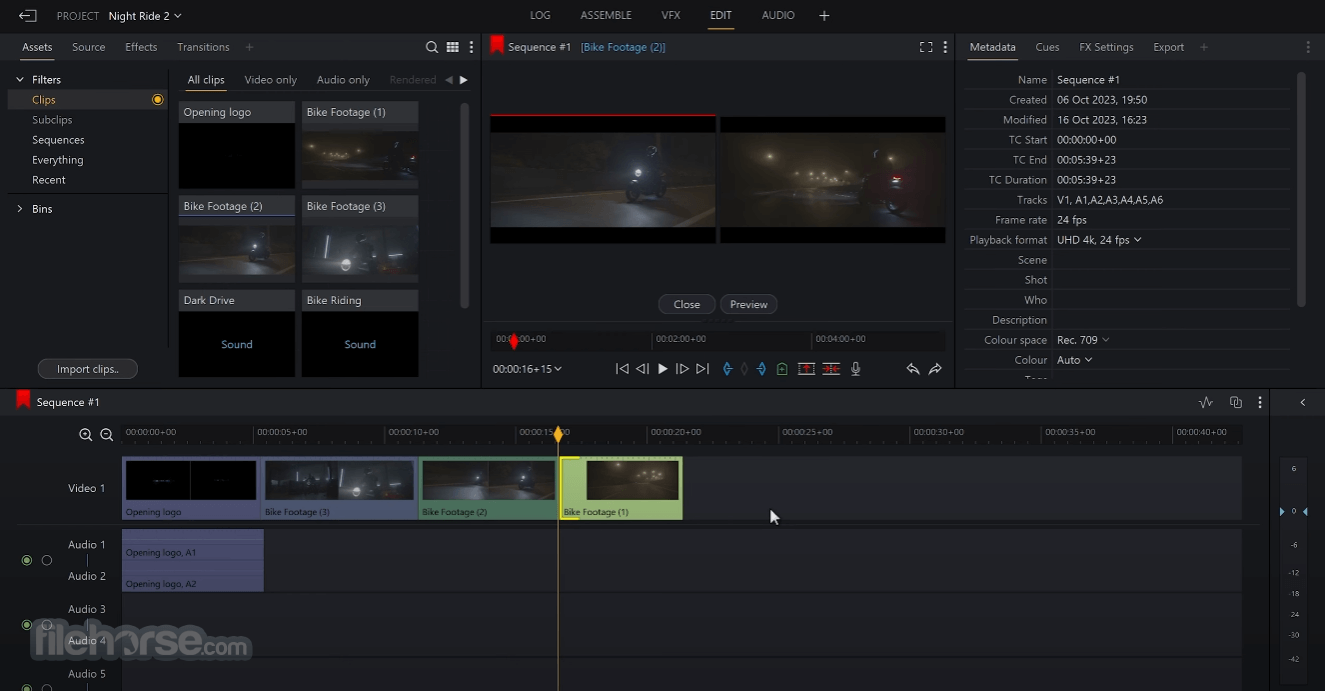Open the Colour space Rec. 709 dropdown
This screenshot has width=1325, height=691.
(x=1083, y=340)
